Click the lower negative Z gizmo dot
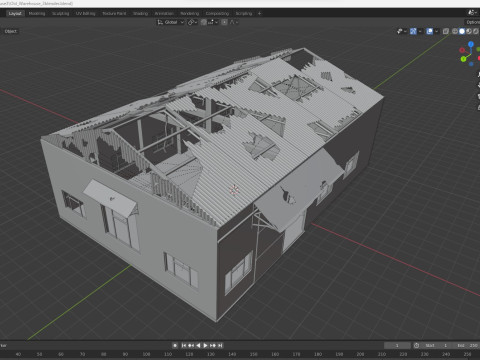This screenshot has height=360, width=480. point(471,64)
